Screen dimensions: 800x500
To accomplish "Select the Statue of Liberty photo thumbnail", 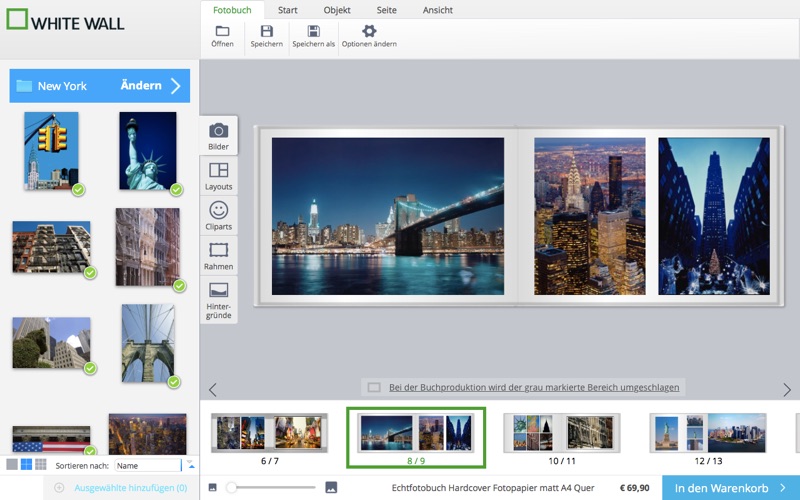I will 148,151.
